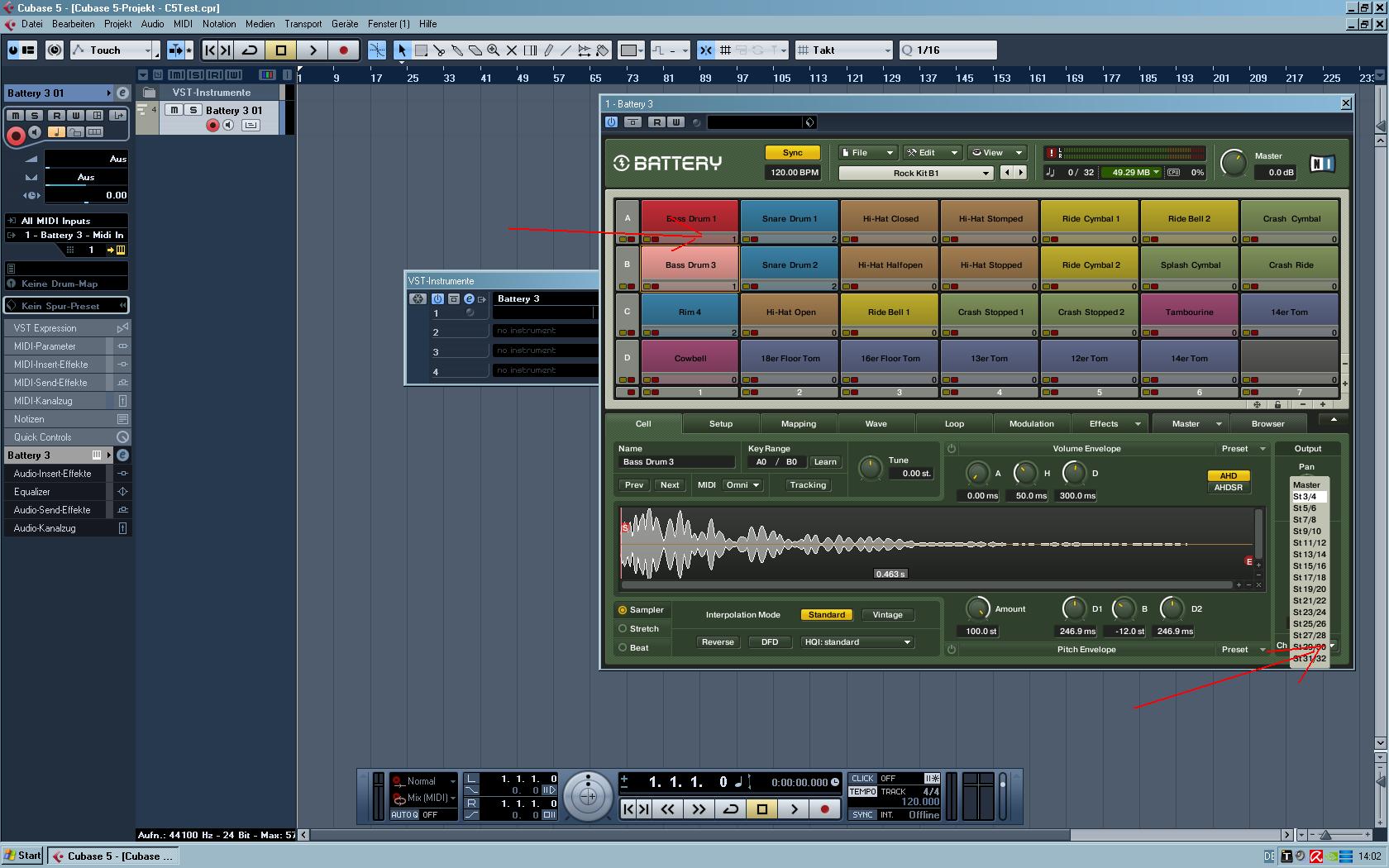Screen dimensions: 1389x868
Task: Click the Prev cell button
Action: coord(634,485)
